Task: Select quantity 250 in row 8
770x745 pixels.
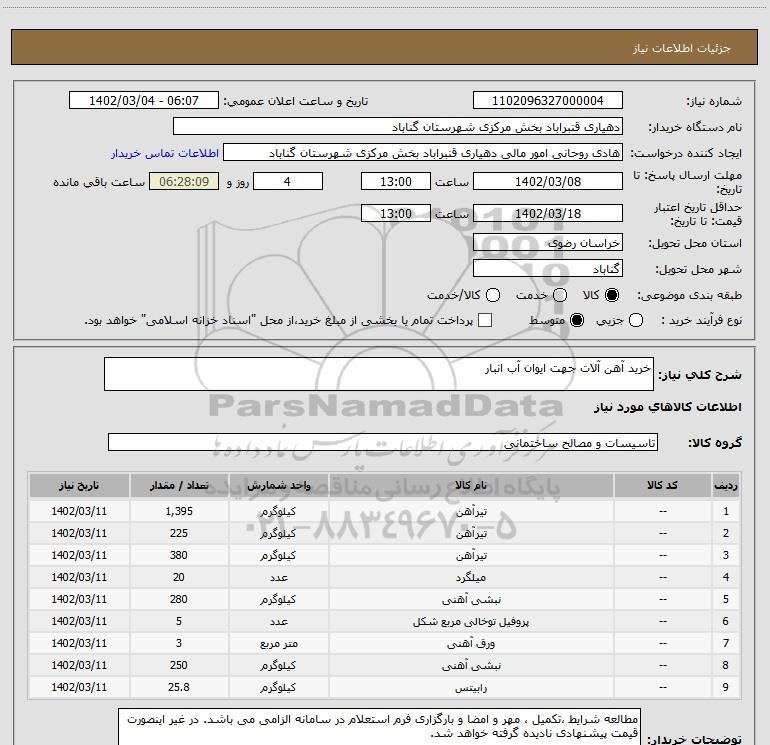Action: pyautogui.click(x=179, y=665)
